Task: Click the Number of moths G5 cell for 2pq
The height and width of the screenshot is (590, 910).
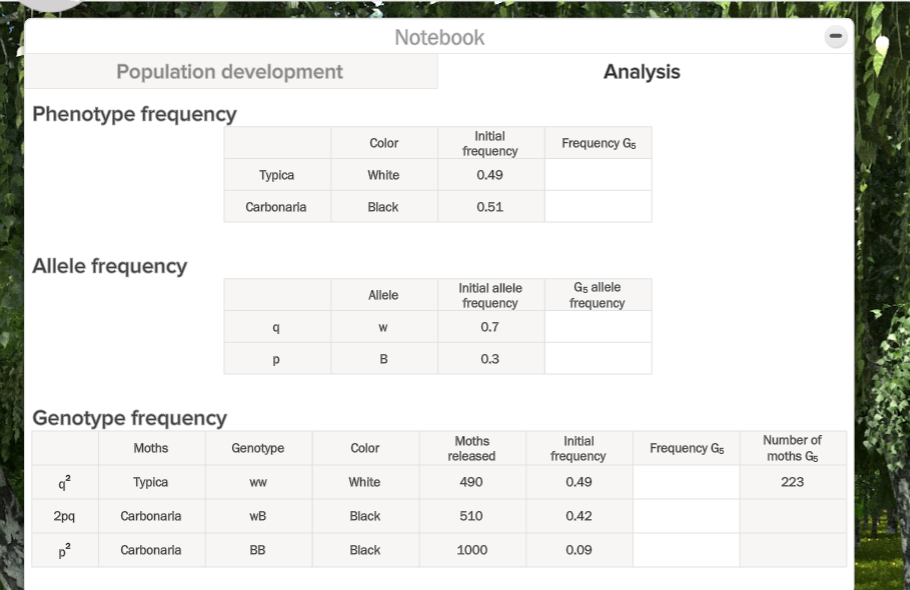Action: [793, 516]
